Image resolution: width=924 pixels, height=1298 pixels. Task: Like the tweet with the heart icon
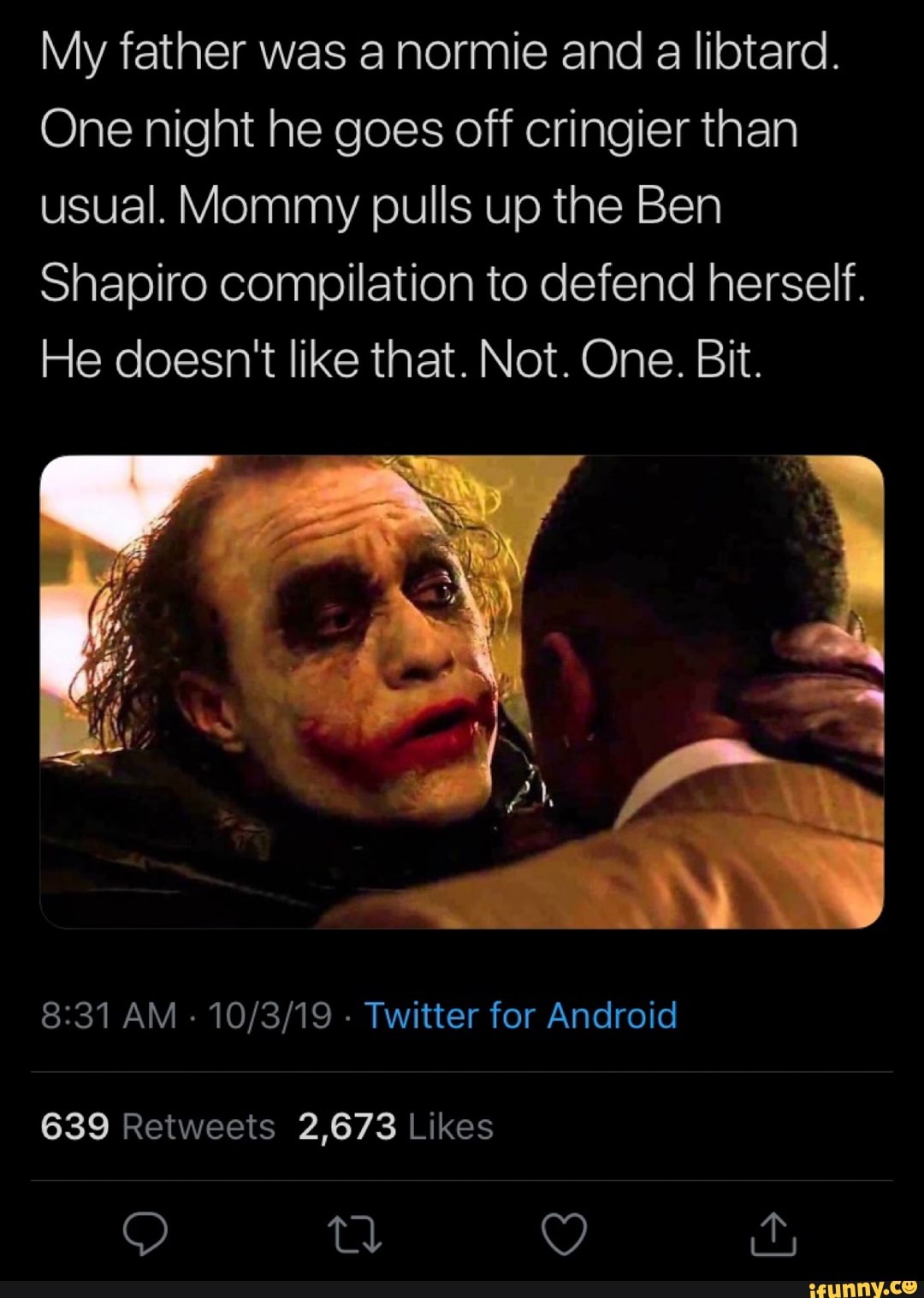(565, 1235)
